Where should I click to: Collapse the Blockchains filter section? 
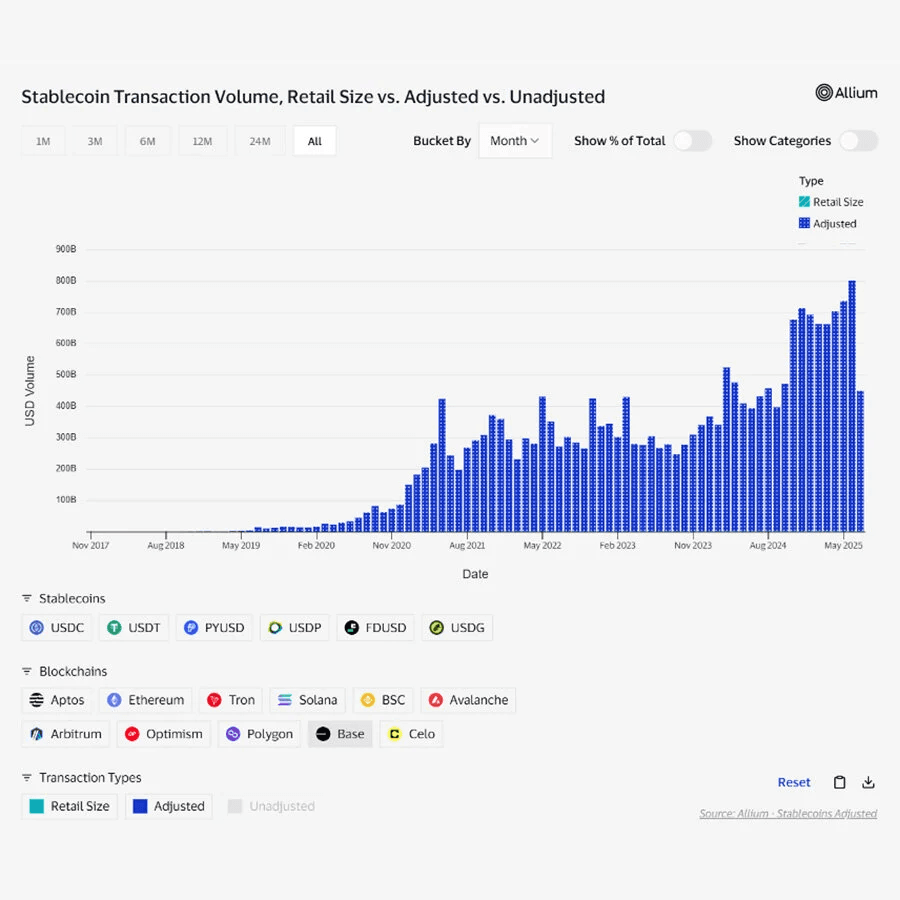26,672
